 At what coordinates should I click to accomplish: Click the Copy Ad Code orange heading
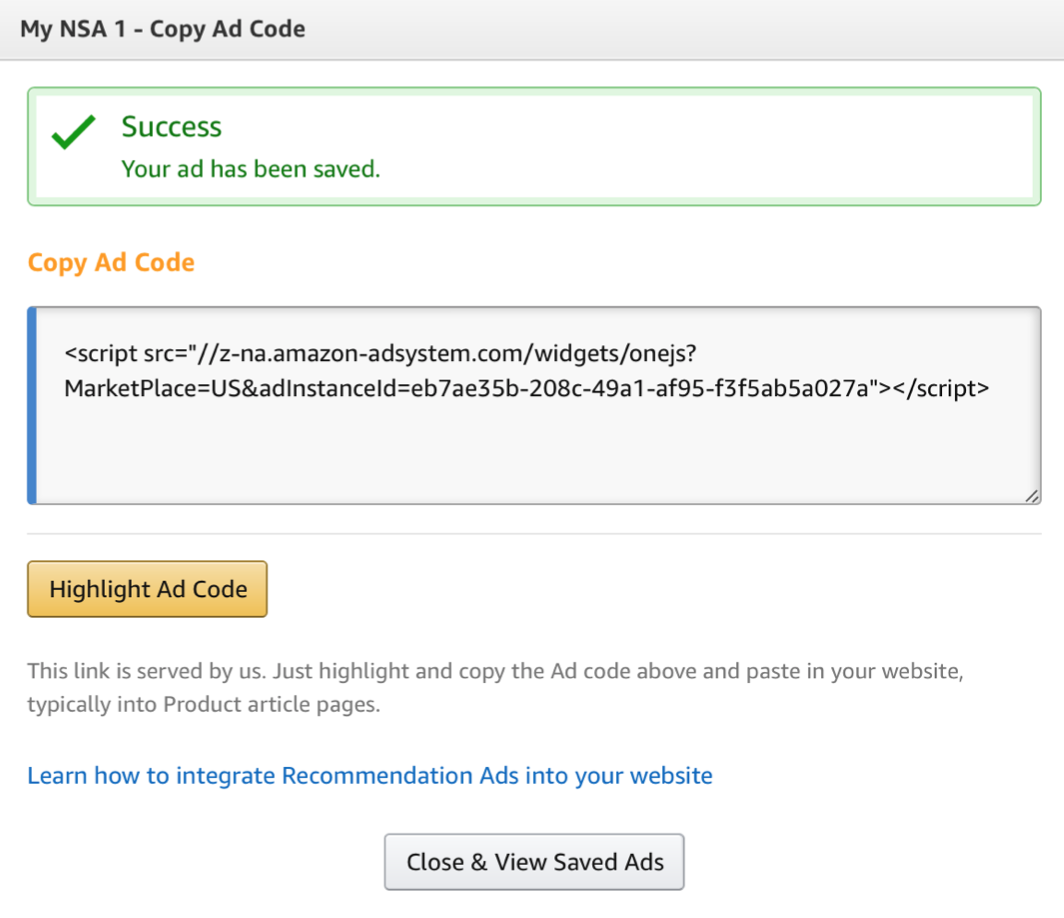(111, 263)
